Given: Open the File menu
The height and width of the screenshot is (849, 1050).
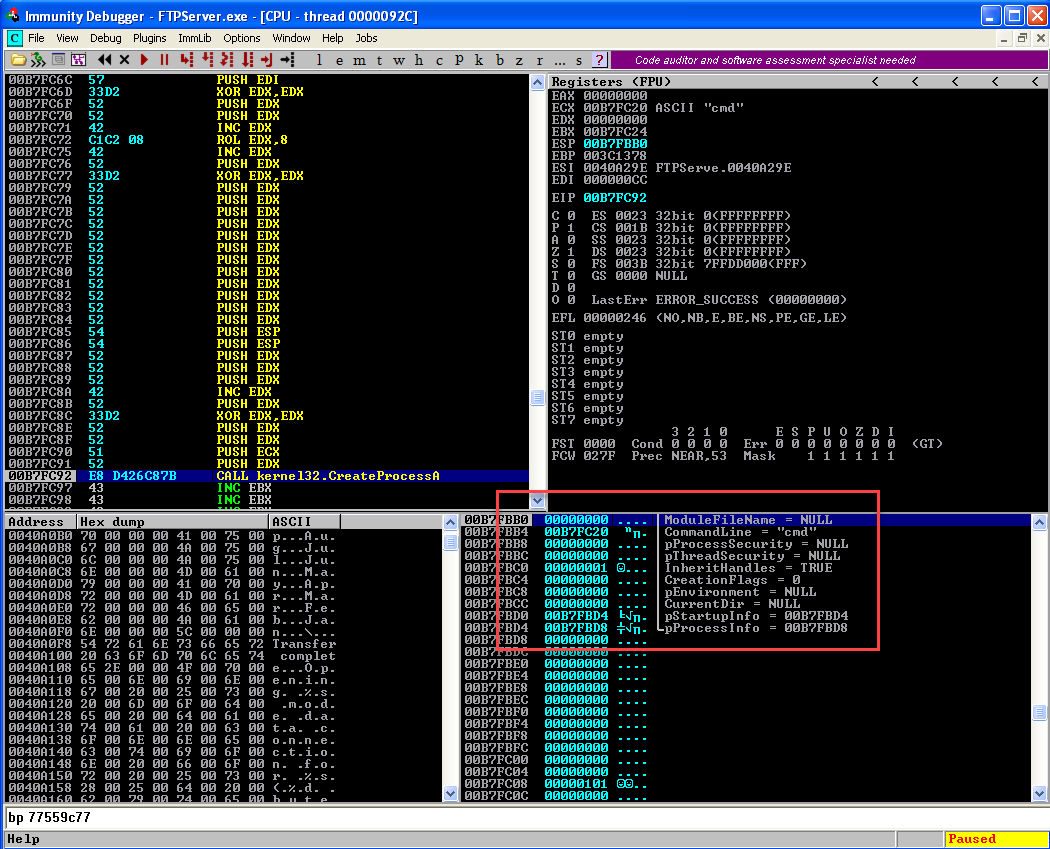Looking at the screenshot, I should [x=36, y=38].
